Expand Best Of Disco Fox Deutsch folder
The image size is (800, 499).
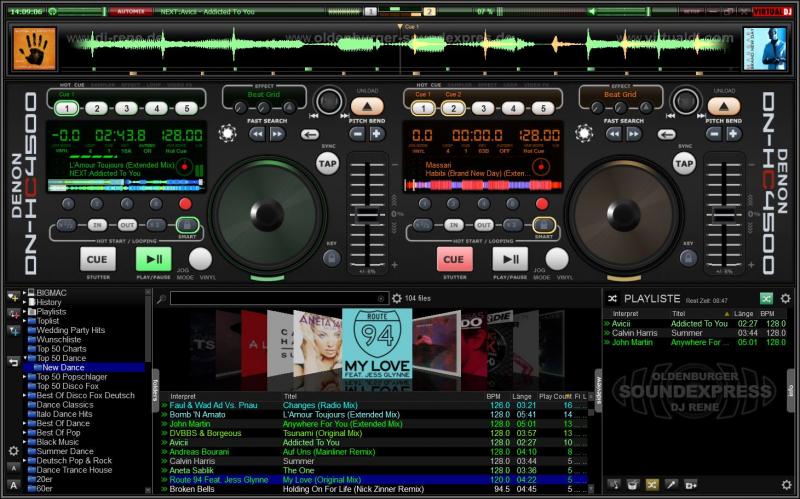pos(24,395)
